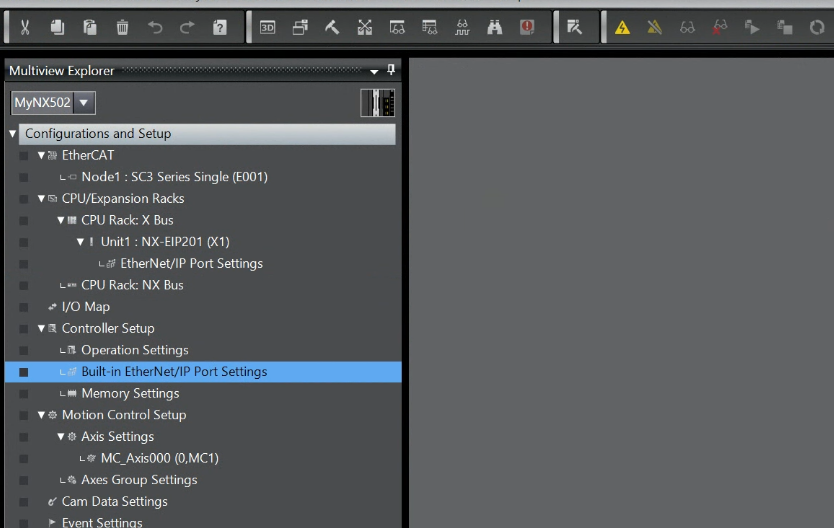Image resolution: width=834 pixels, height=528 pixels.
Task: Click the Cut scissors icon in toolbar
Action: coord(25,28)
